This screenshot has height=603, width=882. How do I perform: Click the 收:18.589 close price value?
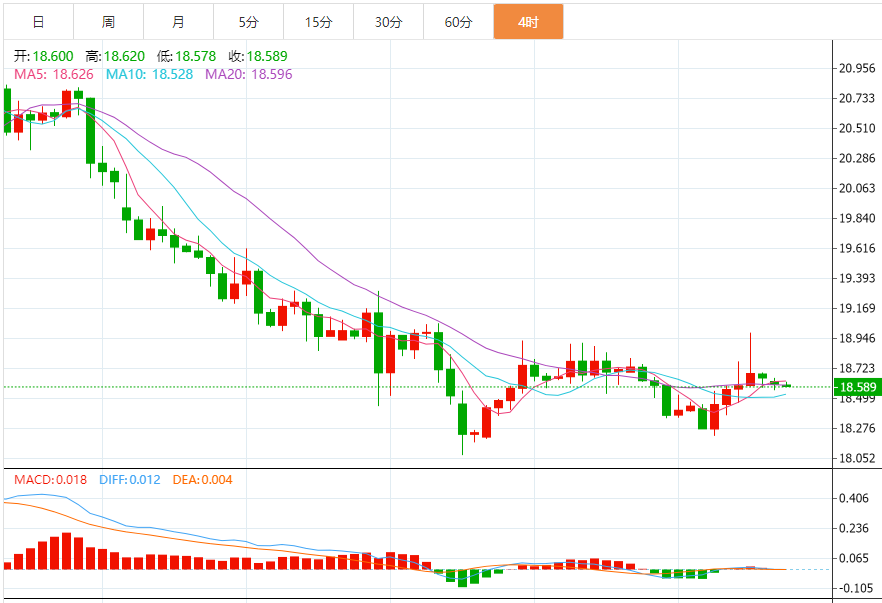pos(258,56)
